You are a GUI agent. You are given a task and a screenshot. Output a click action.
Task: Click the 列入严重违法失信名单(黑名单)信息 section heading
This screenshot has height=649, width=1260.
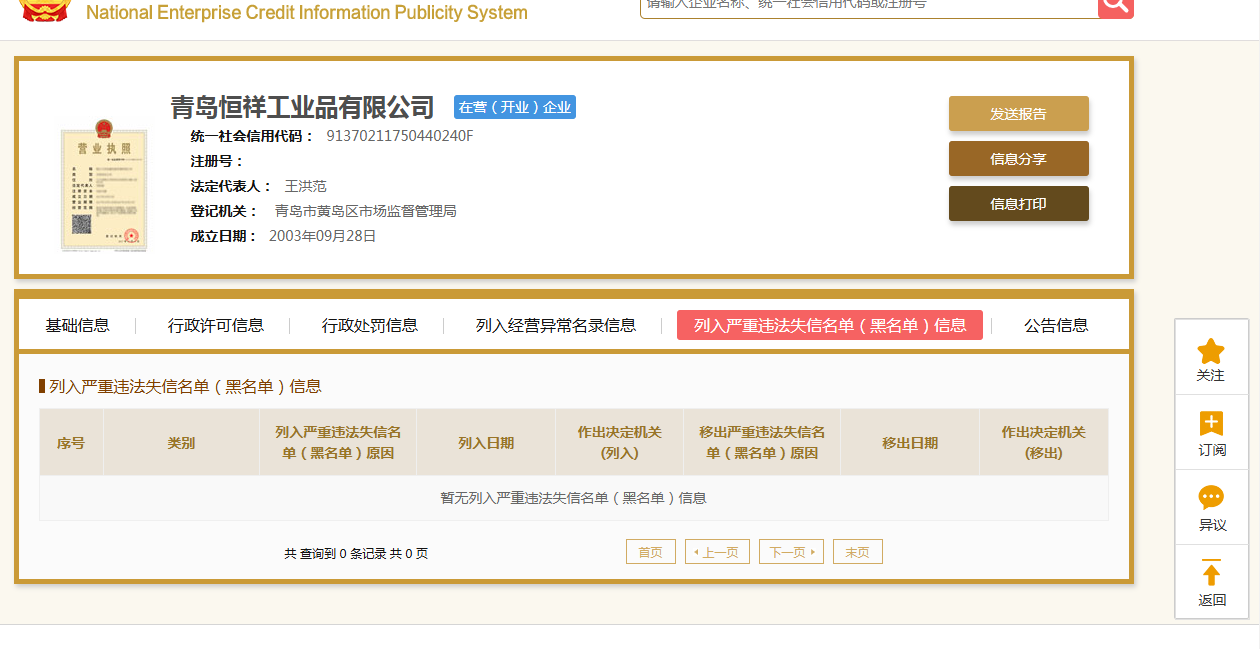click(185, 386)
